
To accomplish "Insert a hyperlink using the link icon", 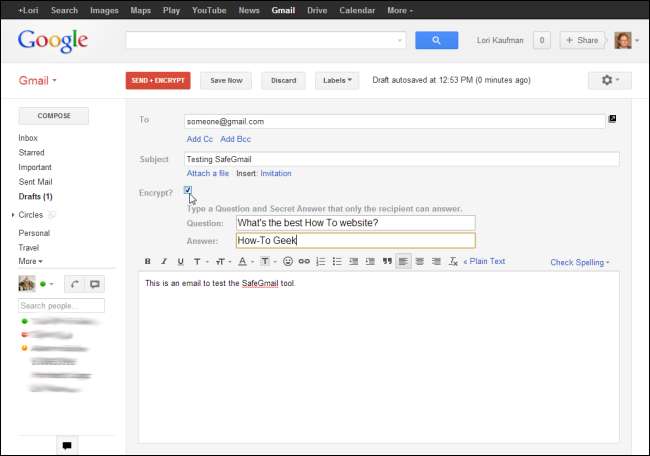I will [x=304, y=262].
